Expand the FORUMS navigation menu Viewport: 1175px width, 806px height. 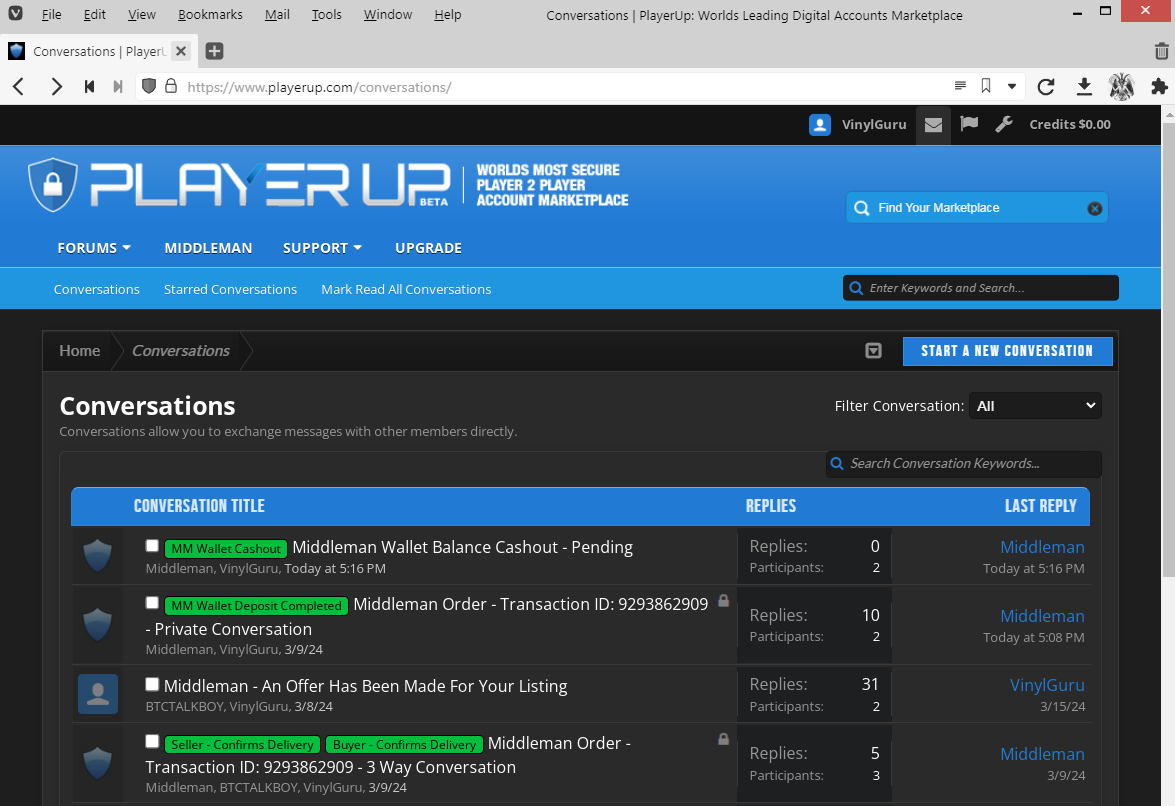click(x=94, y=248)
